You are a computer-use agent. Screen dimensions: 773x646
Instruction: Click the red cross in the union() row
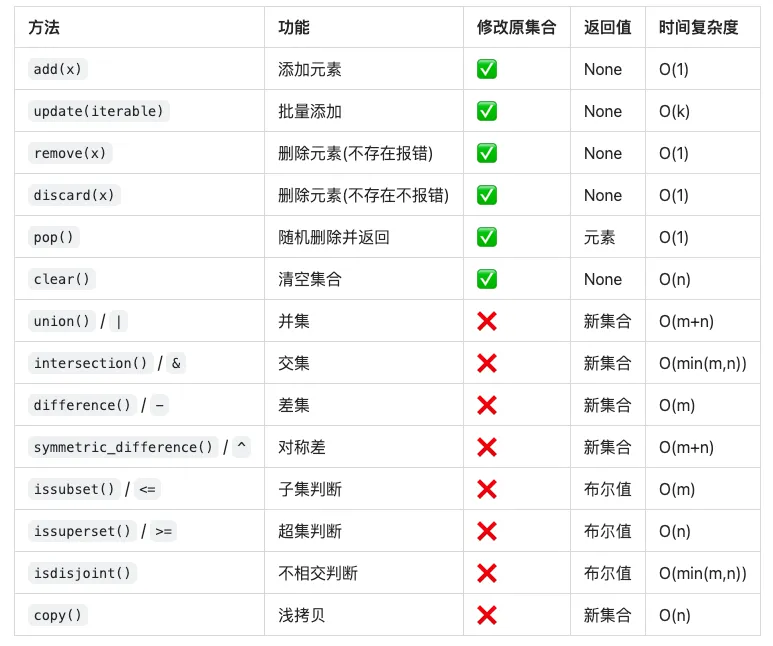[487, 321]
